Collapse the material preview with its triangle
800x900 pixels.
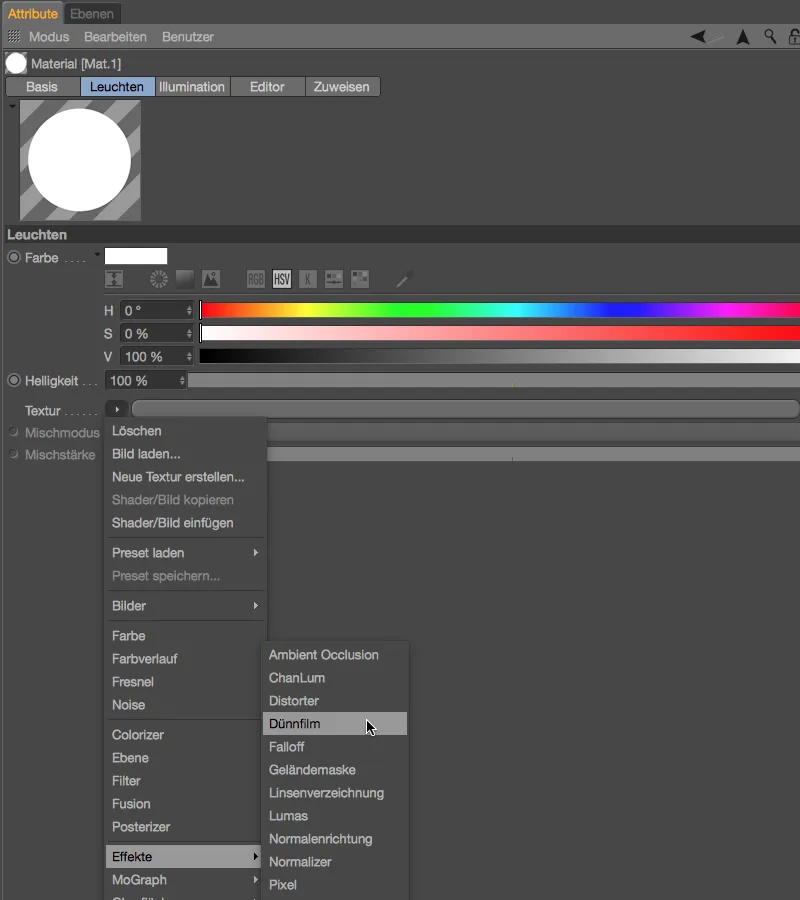12,106
